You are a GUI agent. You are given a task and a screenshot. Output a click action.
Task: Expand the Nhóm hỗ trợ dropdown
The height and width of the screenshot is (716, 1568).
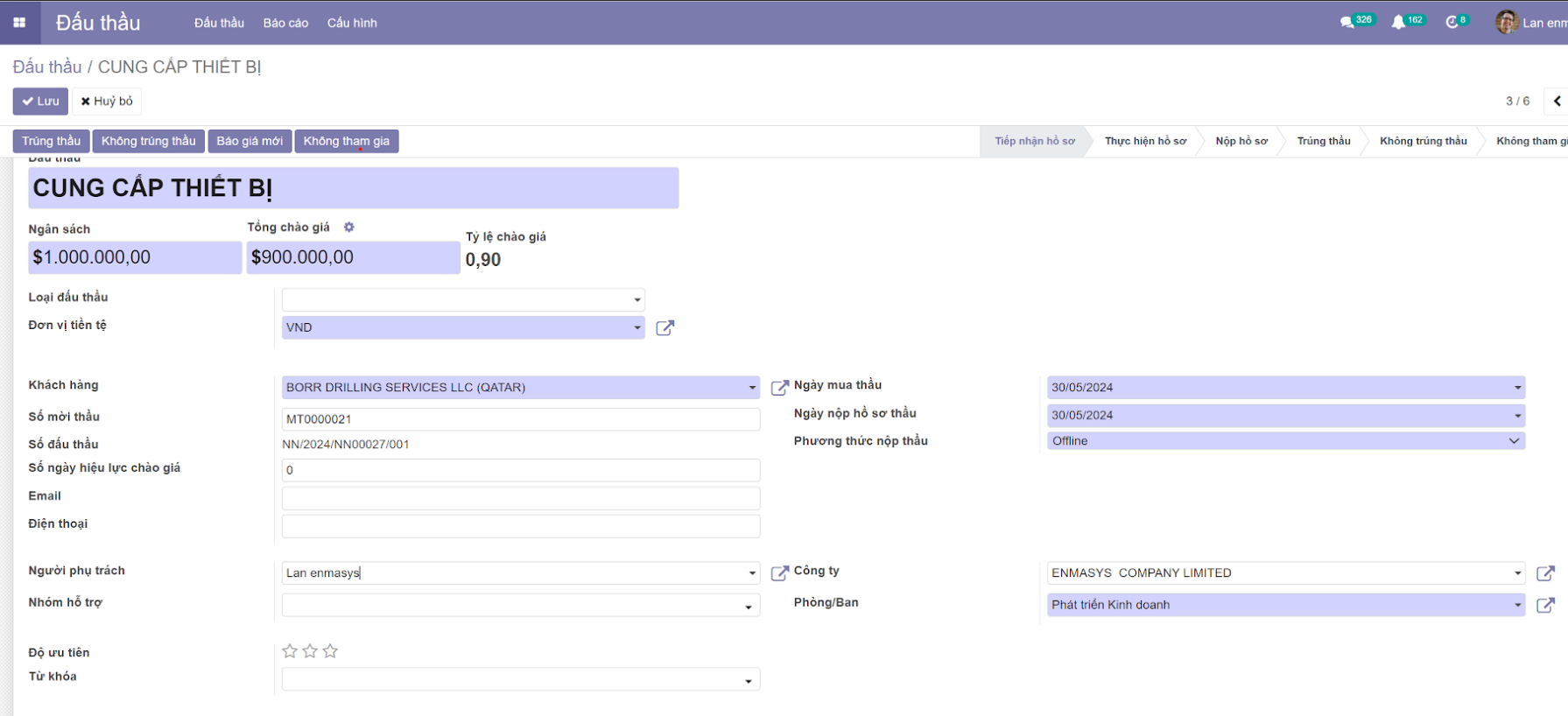748,607
